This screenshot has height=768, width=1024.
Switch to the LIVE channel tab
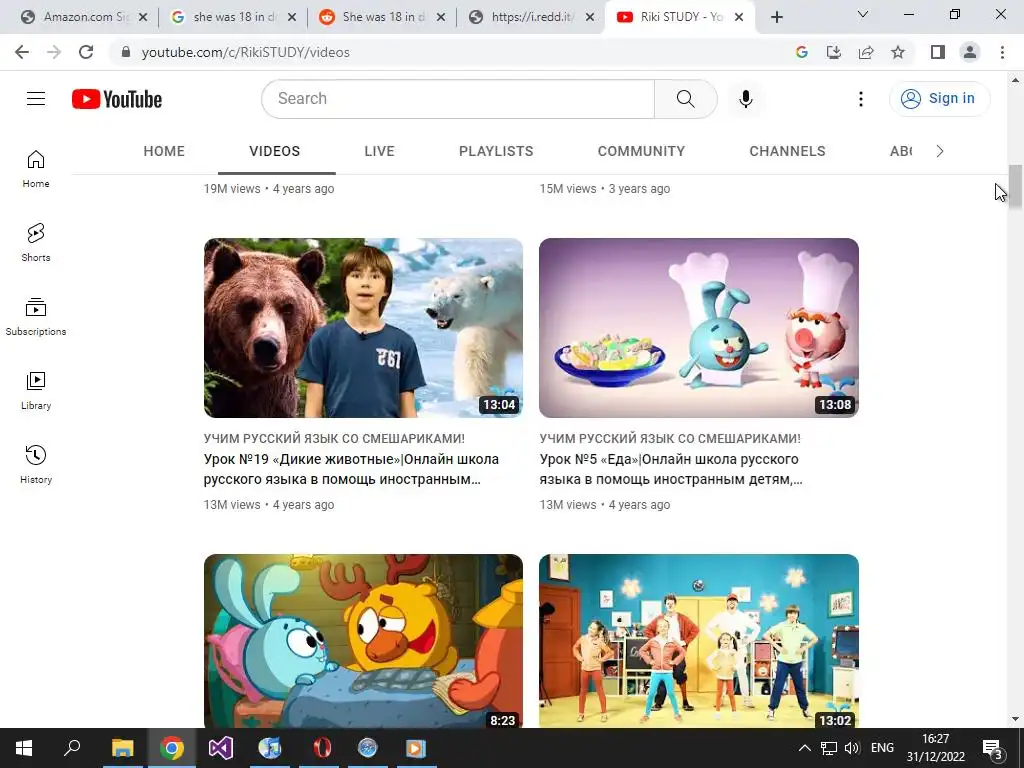click(379, 152)
